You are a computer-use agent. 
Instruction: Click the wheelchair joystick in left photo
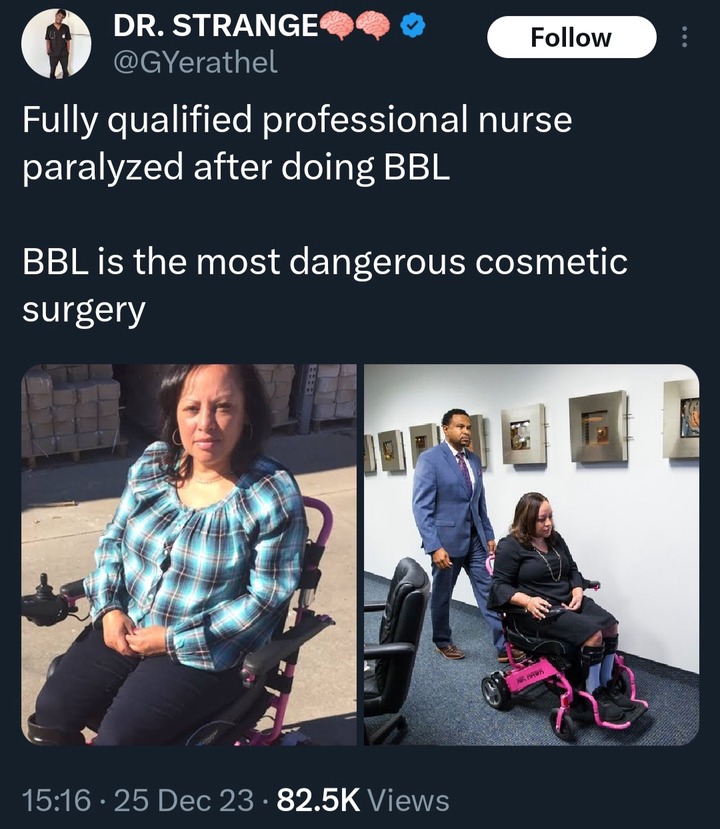click(47, 600)
